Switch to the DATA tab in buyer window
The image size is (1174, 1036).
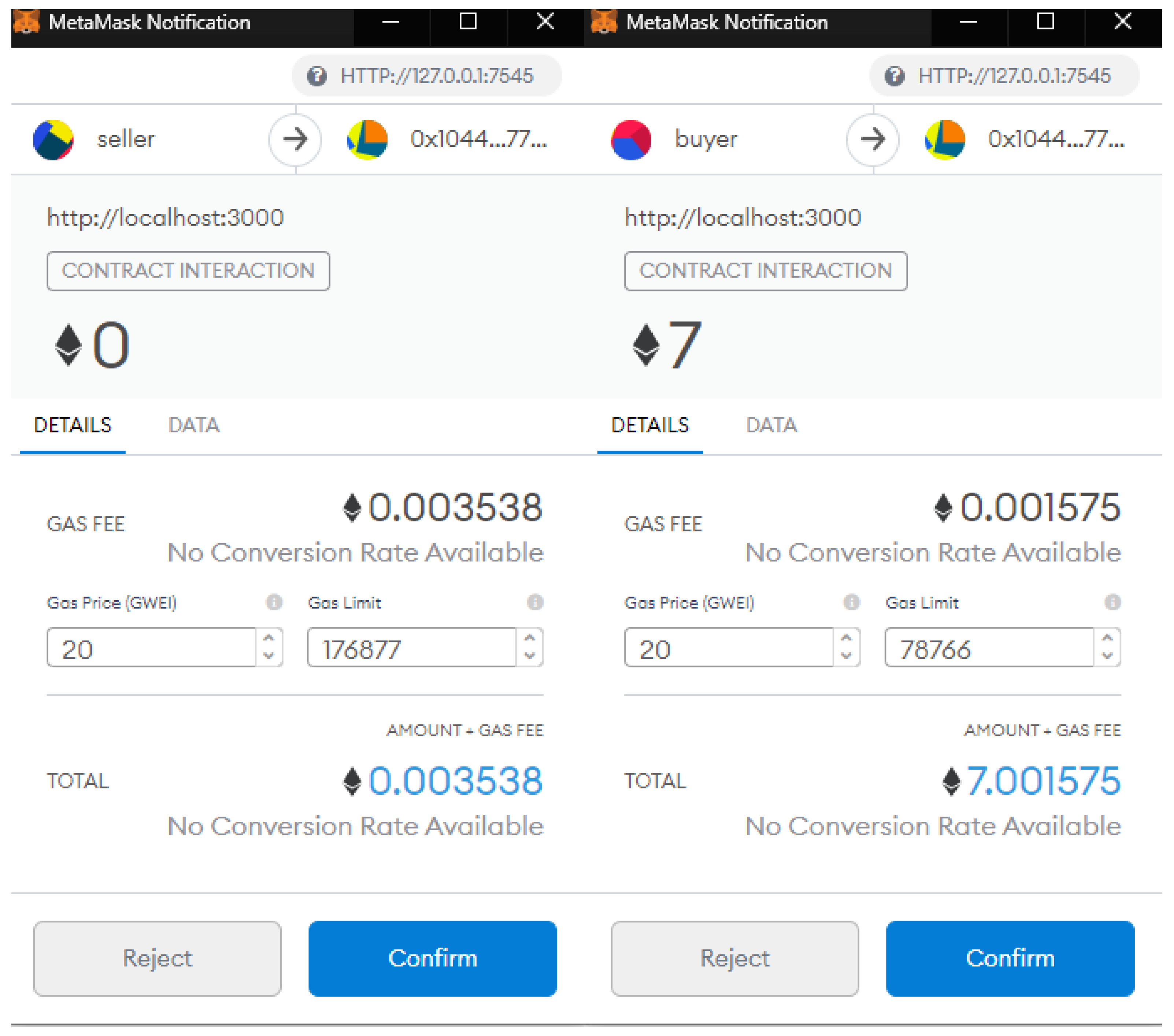pyautogui.click(x=771, y=425)
